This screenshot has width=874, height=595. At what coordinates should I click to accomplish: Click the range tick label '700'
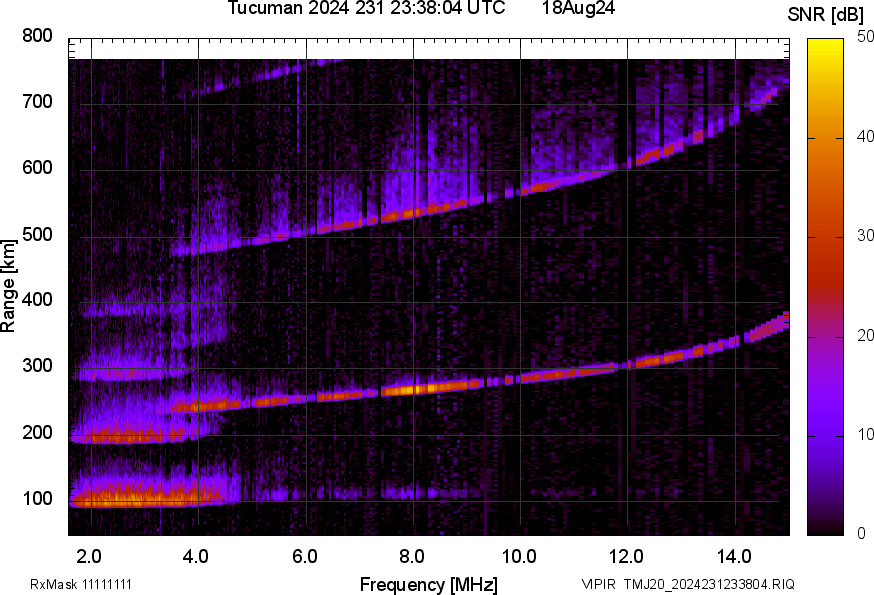37,102
